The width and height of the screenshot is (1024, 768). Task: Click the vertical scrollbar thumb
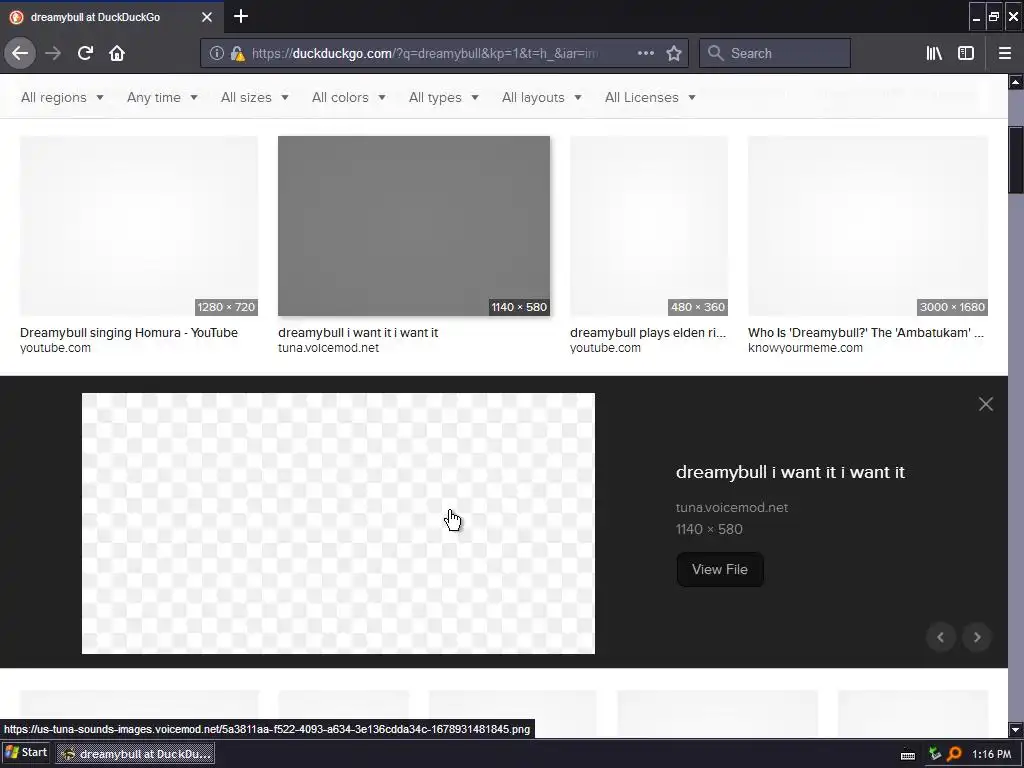click(1016, 160)
